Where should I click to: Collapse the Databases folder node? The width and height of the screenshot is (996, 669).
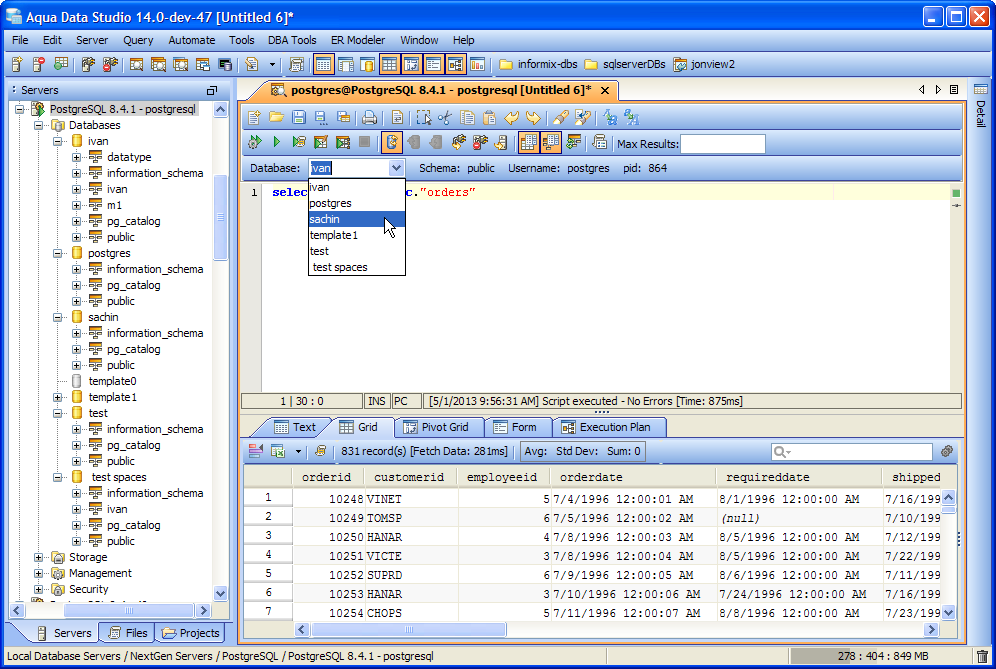point(38,125)
